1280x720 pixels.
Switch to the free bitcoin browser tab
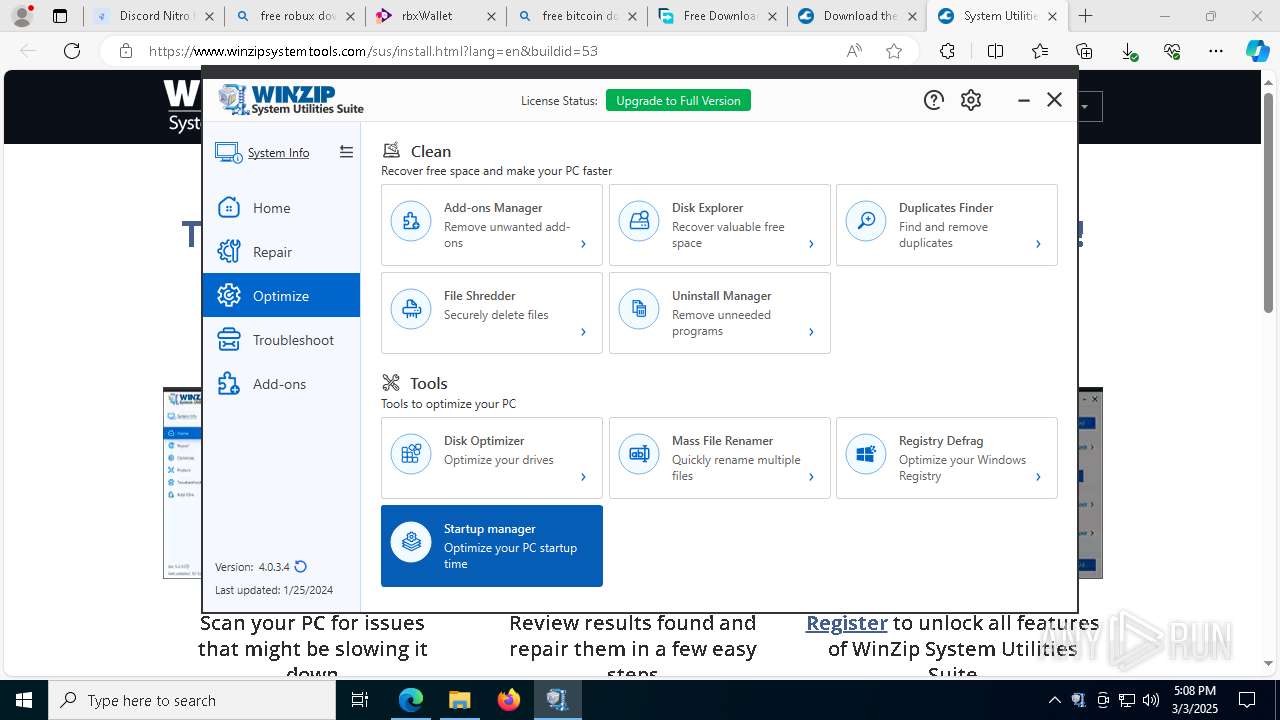point(577,16)
